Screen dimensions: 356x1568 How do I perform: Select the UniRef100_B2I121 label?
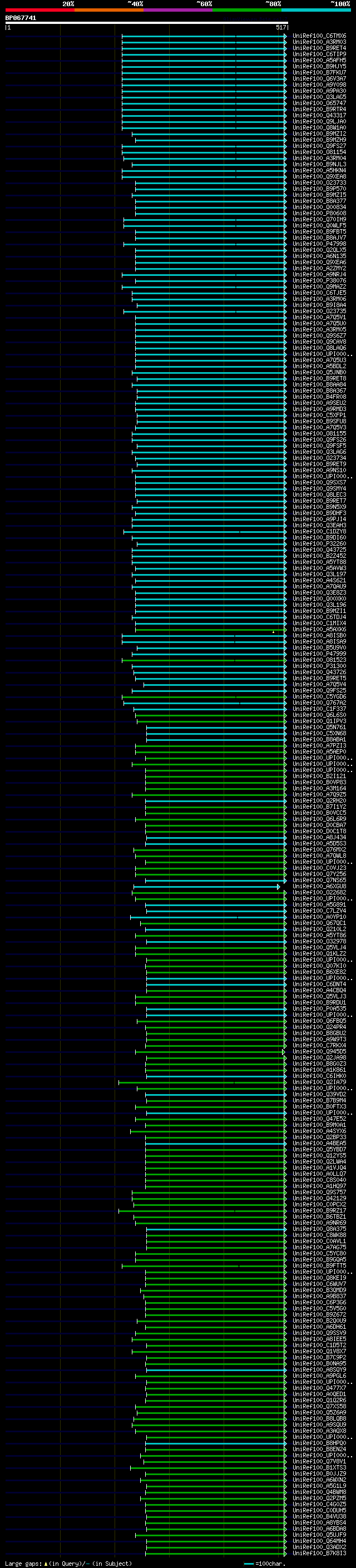319,776
